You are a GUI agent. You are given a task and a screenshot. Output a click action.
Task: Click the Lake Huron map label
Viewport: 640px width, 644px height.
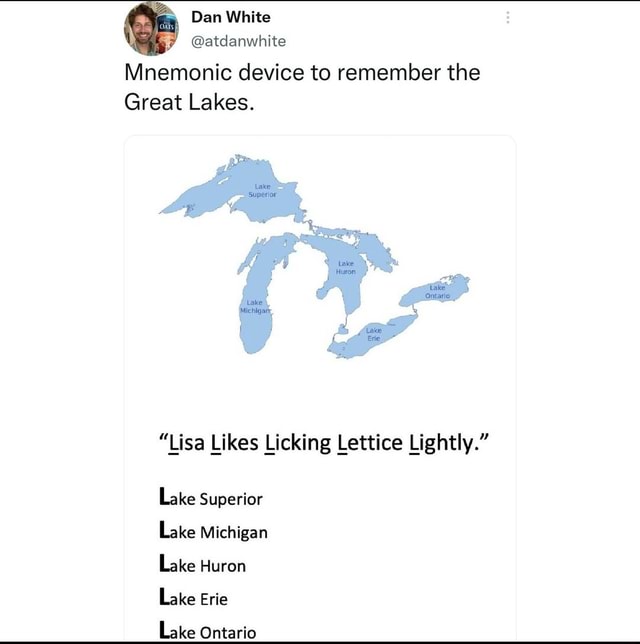[346, 267]
